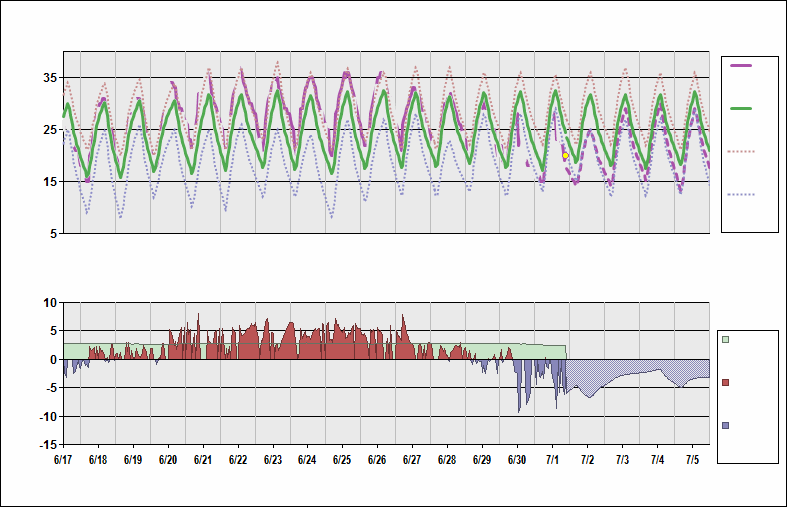Select the 7/5 date label
787x507 pixels.
(692, 459)
